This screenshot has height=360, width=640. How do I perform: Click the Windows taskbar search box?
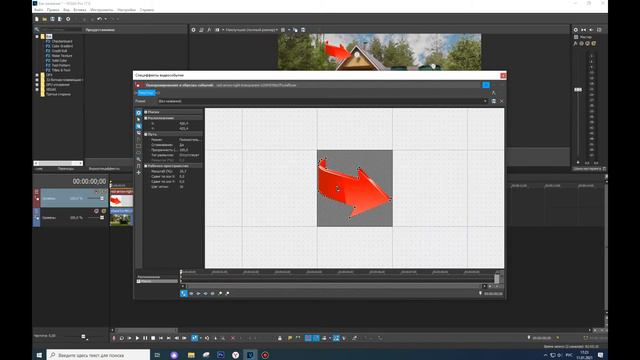pos(98,355)
